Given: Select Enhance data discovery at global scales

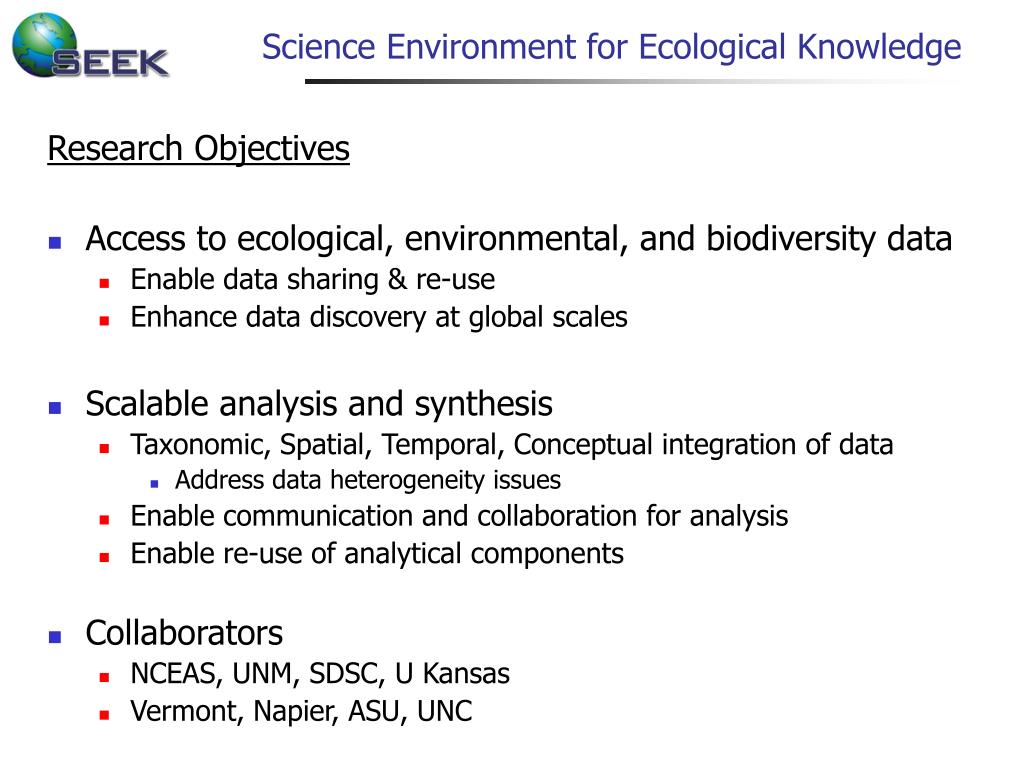Looking at the screenshot, I should [x=379, y=318].
